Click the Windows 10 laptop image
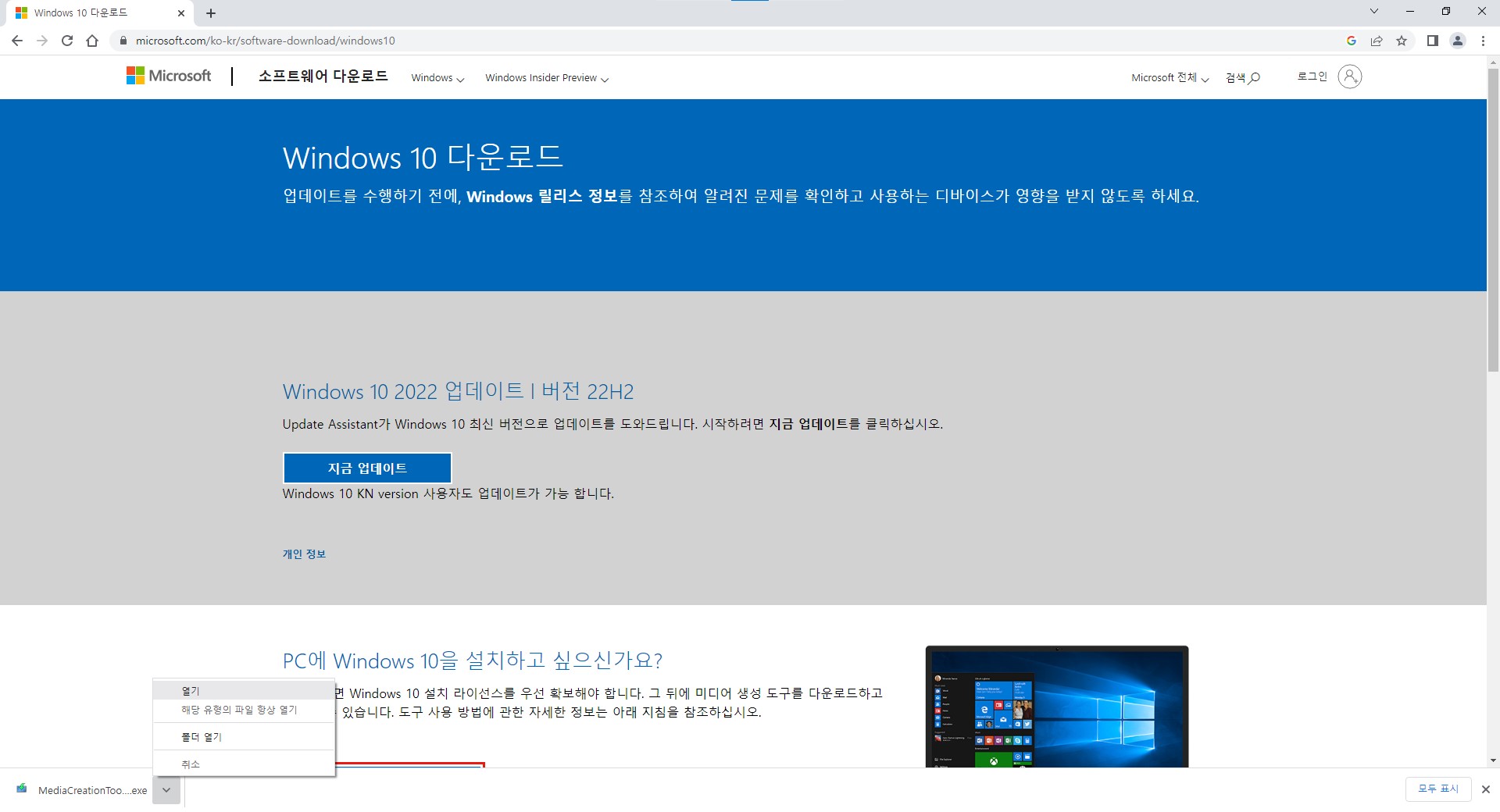This screenshot has height=812, width=1500. (x=1057, y=707)
